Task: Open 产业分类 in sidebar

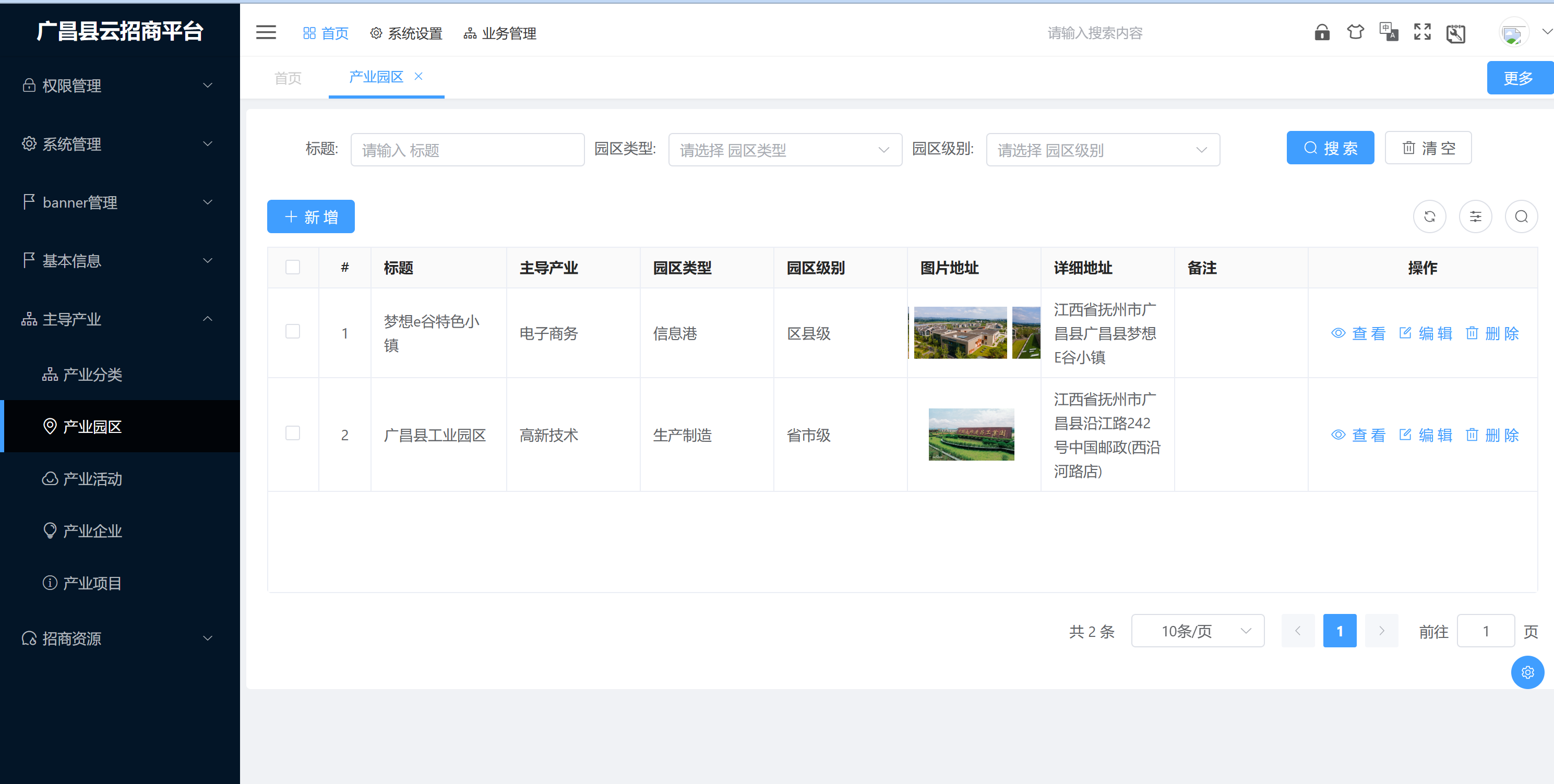Action: pyautogui.click(x=120, y=375)
